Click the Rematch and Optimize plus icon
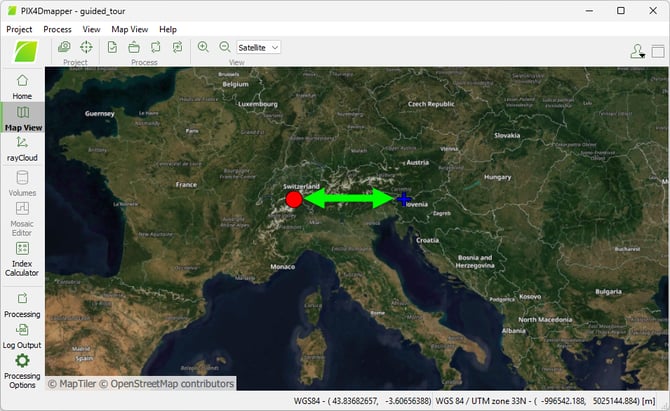Viewport: 670px width, 411px height. pos(177,47)
